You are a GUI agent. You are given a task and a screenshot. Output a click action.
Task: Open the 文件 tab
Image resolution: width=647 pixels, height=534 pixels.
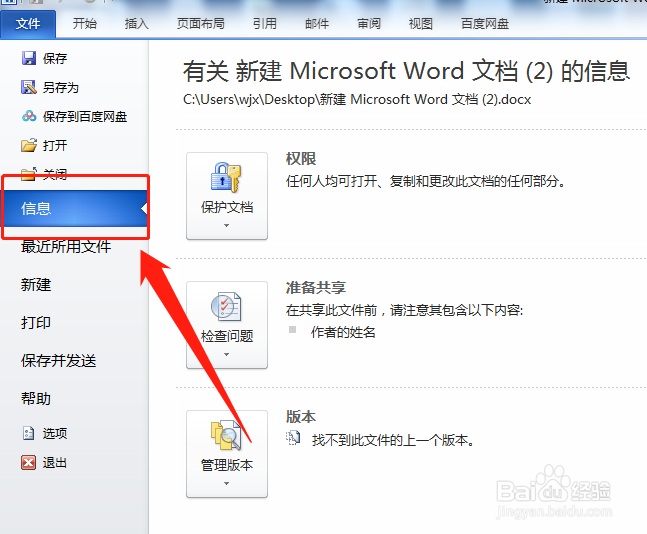coord(28,24)
